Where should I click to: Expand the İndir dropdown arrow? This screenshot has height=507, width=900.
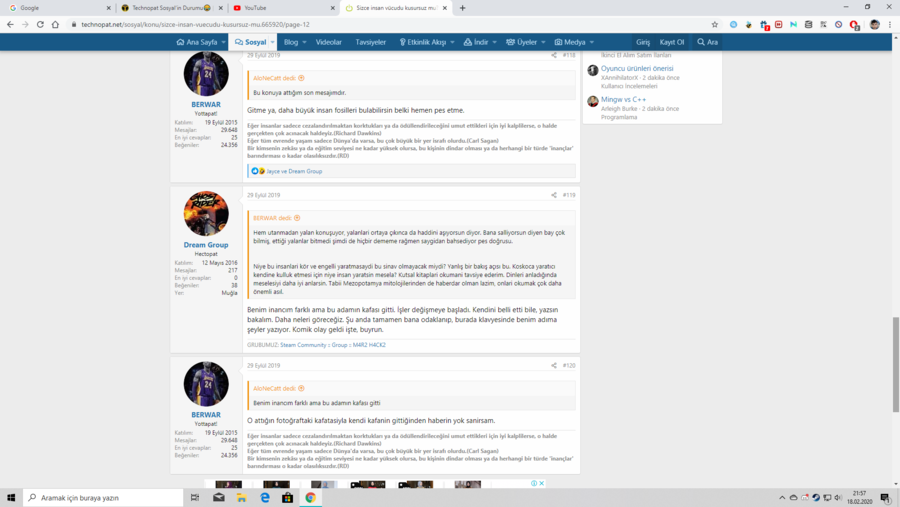(x=494, y=42)
